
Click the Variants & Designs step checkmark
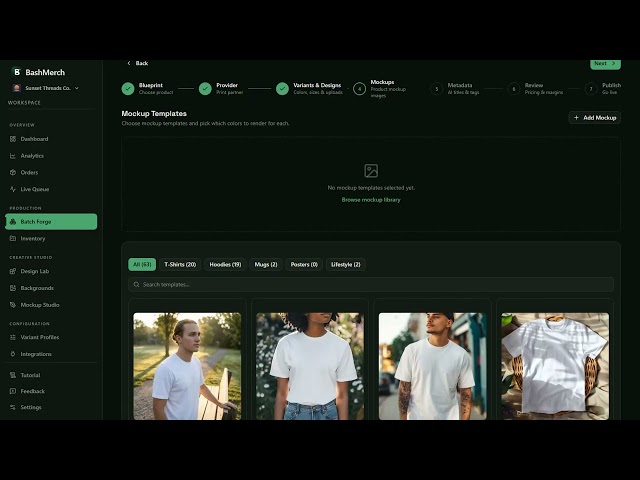(x=282, y=89)
